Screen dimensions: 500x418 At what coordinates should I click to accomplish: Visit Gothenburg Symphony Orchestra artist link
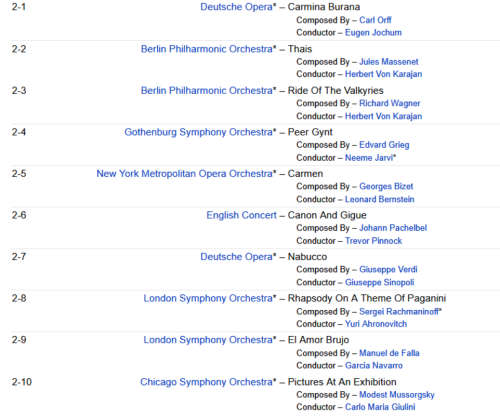198,132
